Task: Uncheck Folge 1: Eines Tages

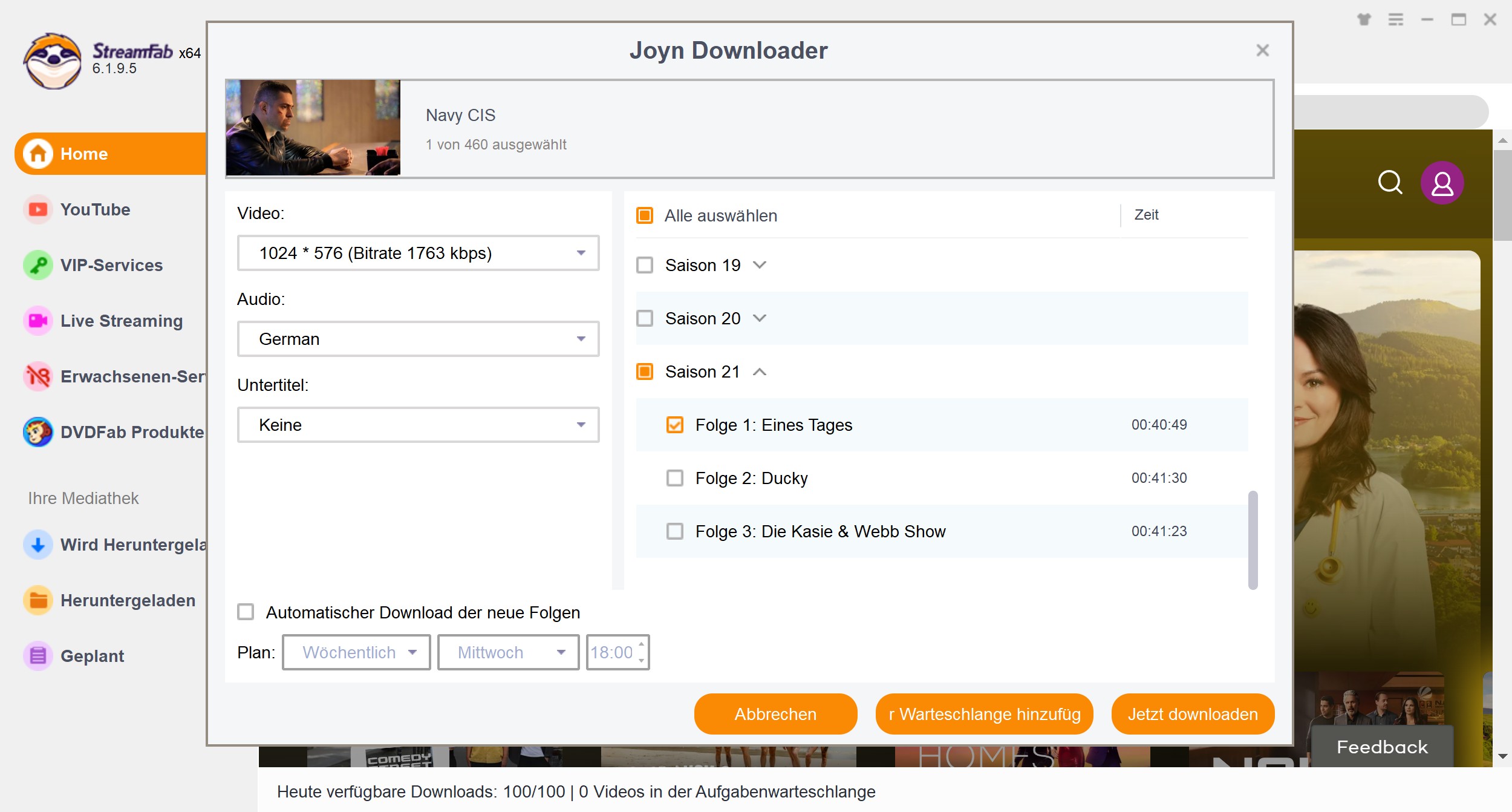Action: pos(675,425)
